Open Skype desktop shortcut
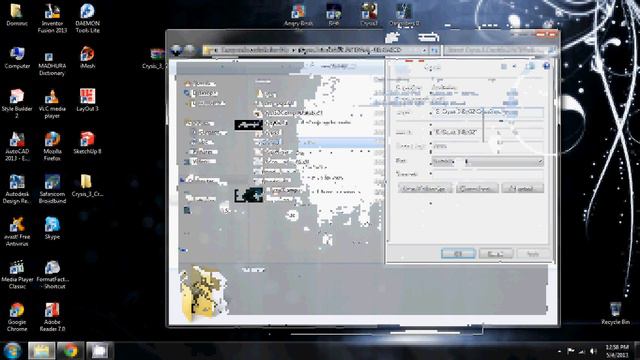The height and width of the screenshot is (360, 640). pyautogui.click(x=52, y=228)
